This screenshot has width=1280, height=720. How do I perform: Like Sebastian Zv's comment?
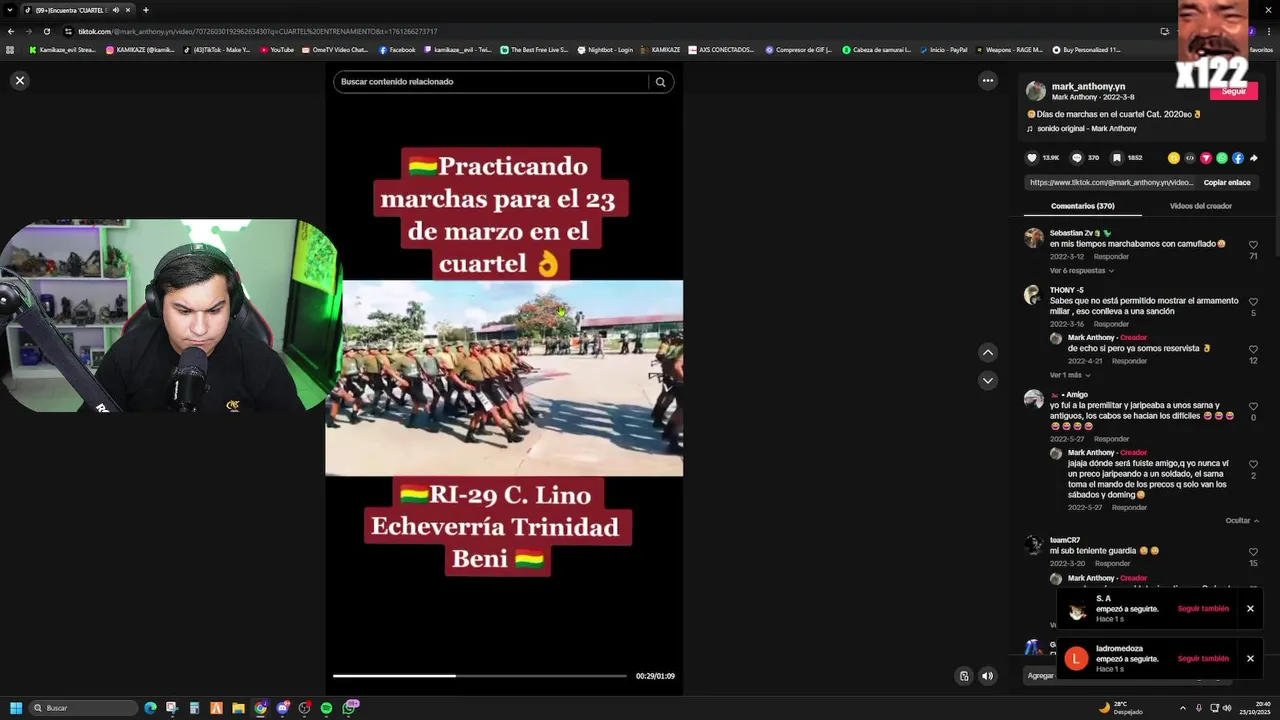[x=1253, y=245]
